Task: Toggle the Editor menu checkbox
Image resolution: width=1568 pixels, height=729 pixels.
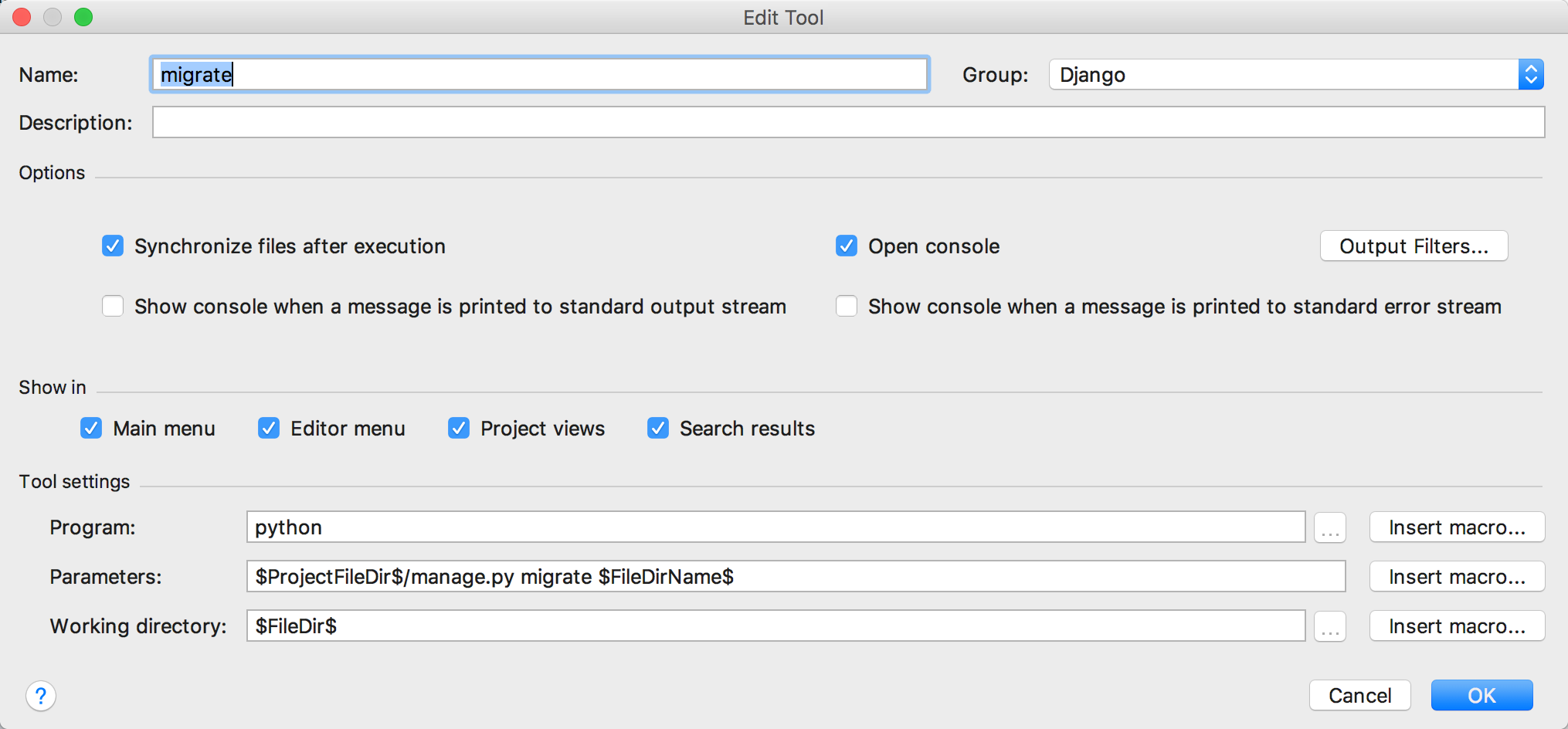Action: (x=269, y=428)
